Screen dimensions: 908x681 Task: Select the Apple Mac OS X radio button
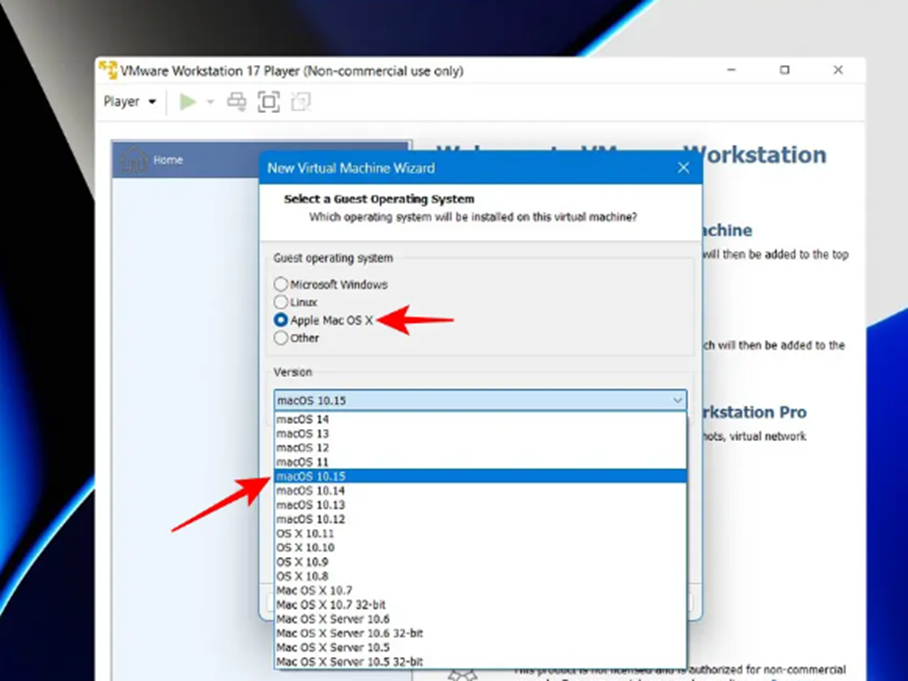pyautogui.click(x=281, y=320)
